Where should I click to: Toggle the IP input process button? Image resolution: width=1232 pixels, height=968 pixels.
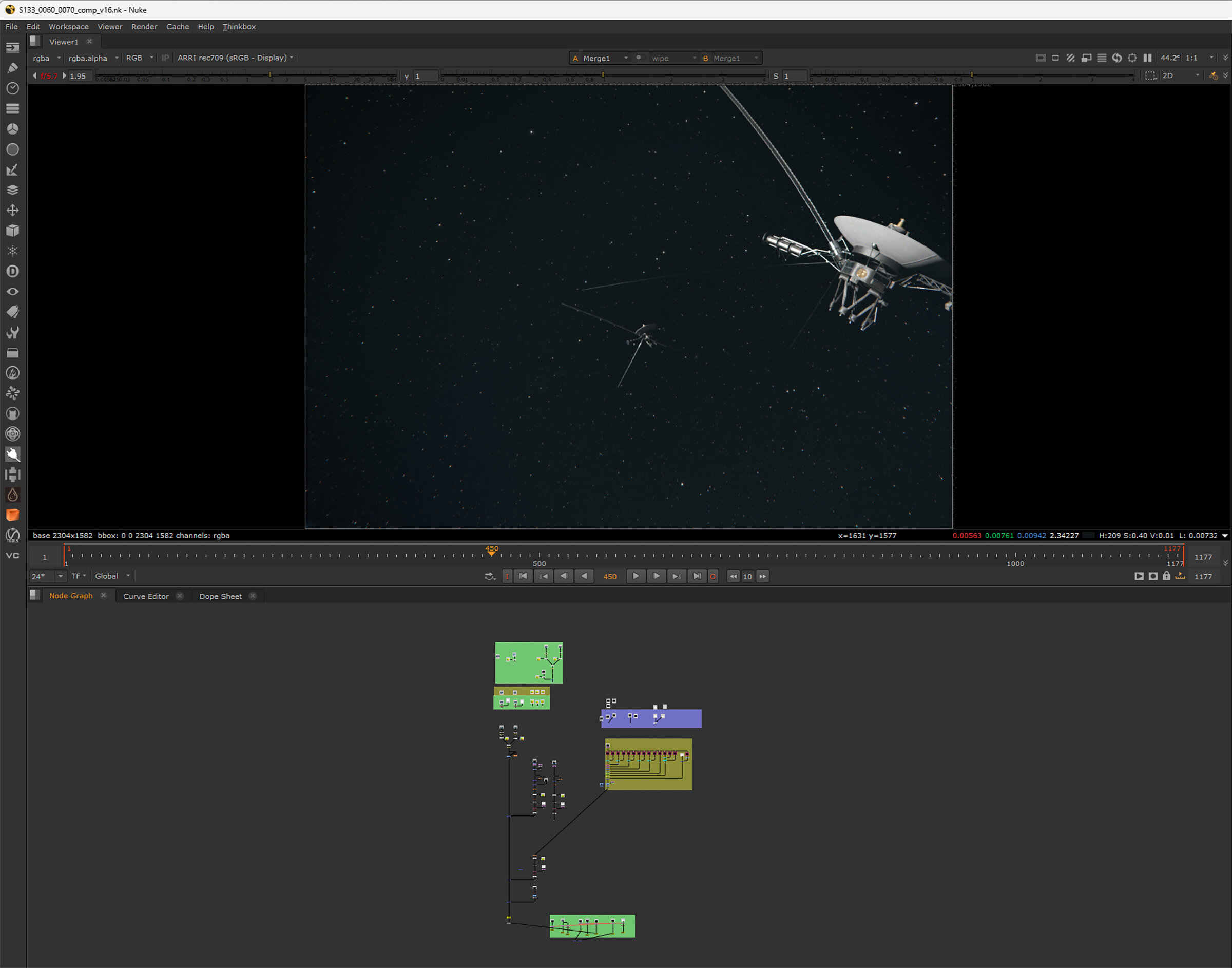coord(165,58)
